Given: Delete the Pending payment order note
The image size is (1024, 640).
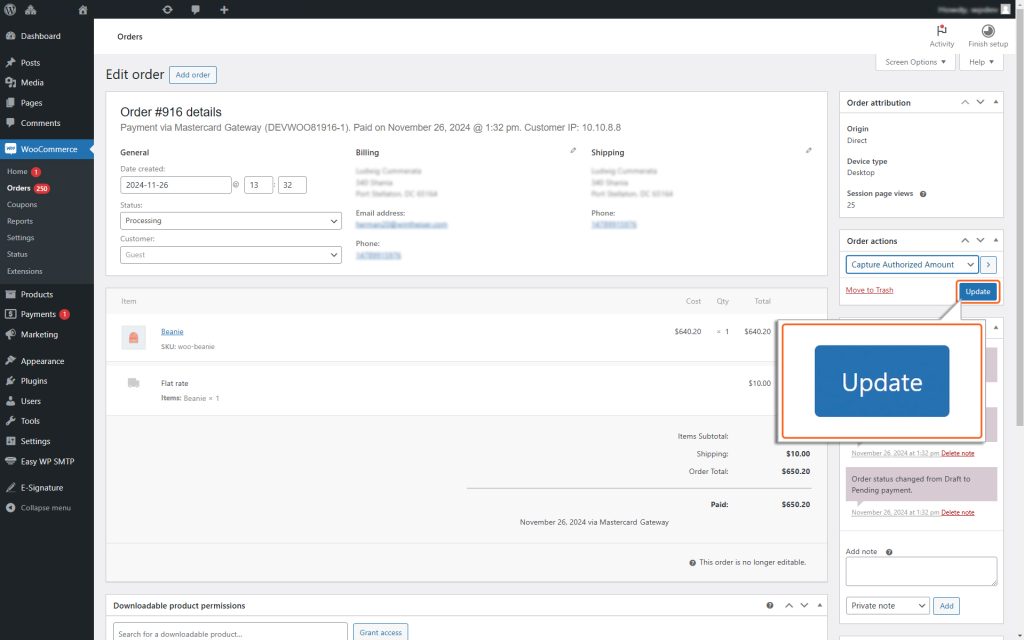Looking at the screenshot, I should click(957, 513).
